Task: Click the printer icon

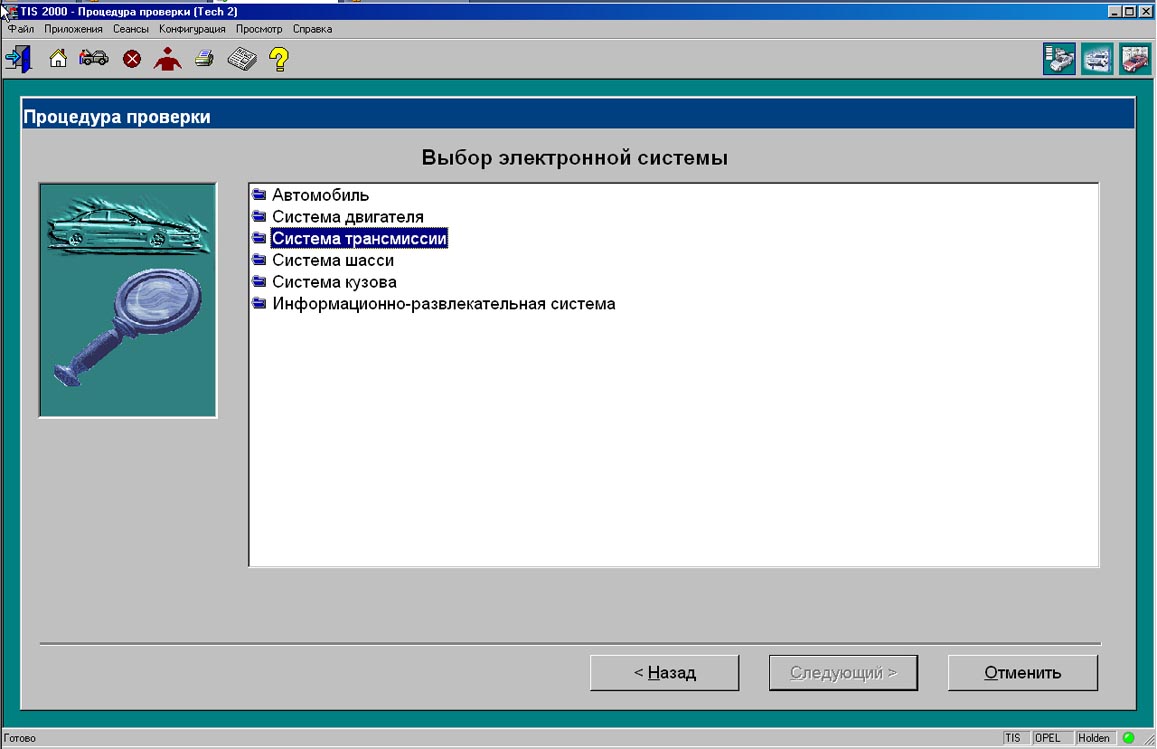Action: (204, 59)
